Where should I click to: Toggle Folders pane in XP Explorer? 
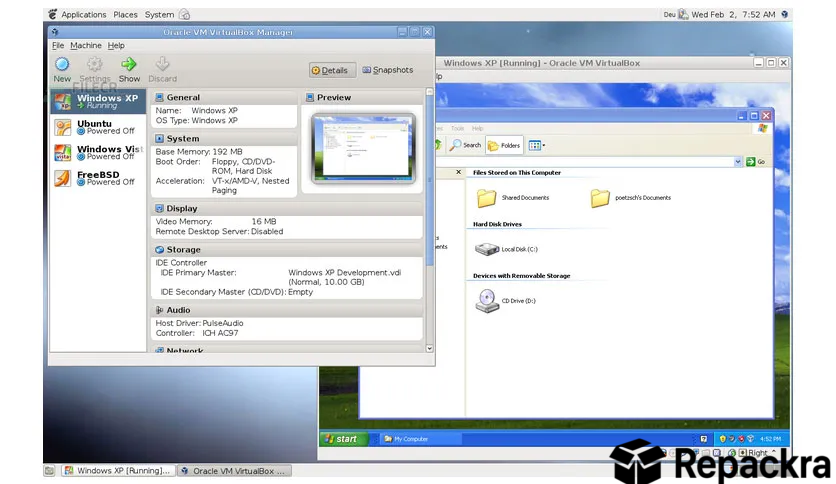504,145
